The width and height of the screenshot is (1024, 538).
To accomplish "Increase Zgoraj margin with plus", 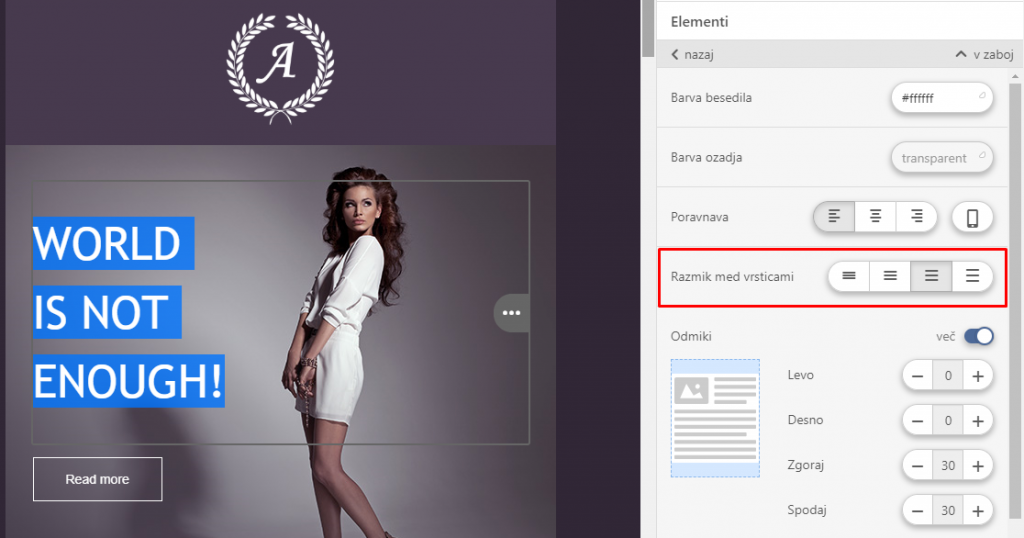I will pyautogui.click(x=978, y=466).
